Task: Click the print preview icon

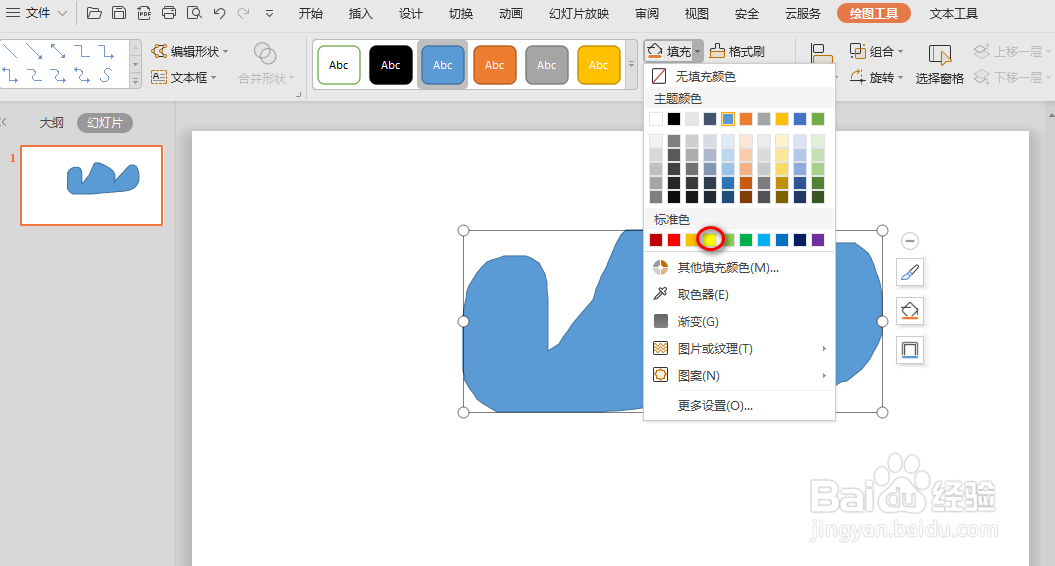Action: [194, 13]
